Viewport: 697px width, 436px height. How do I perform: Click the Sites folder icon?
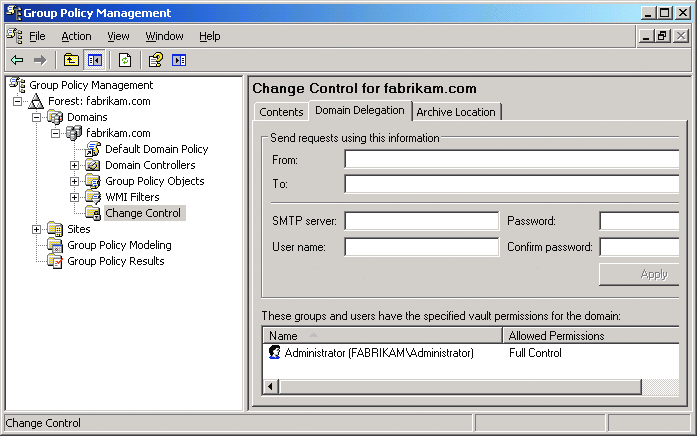click(x=55, y=229)
